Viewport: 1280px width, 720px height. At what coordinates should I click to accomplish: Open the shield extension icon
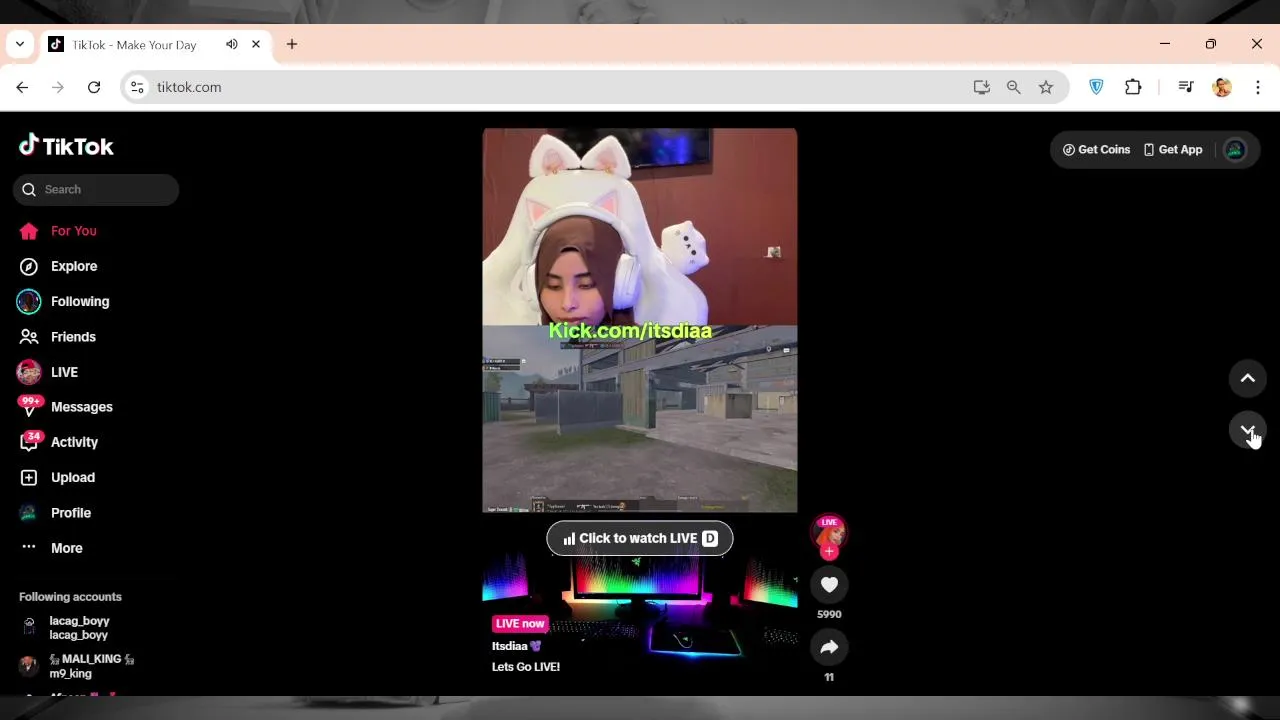point(1096,87)
